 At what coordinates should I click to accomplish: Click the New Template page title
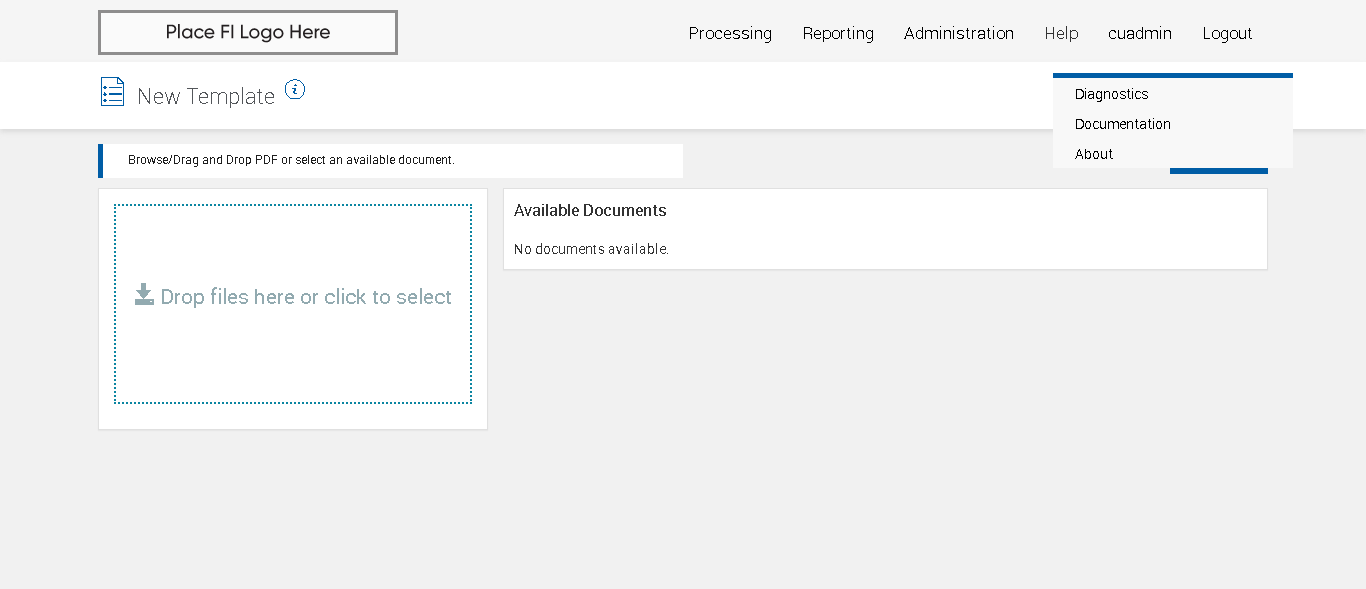(206, 96)
